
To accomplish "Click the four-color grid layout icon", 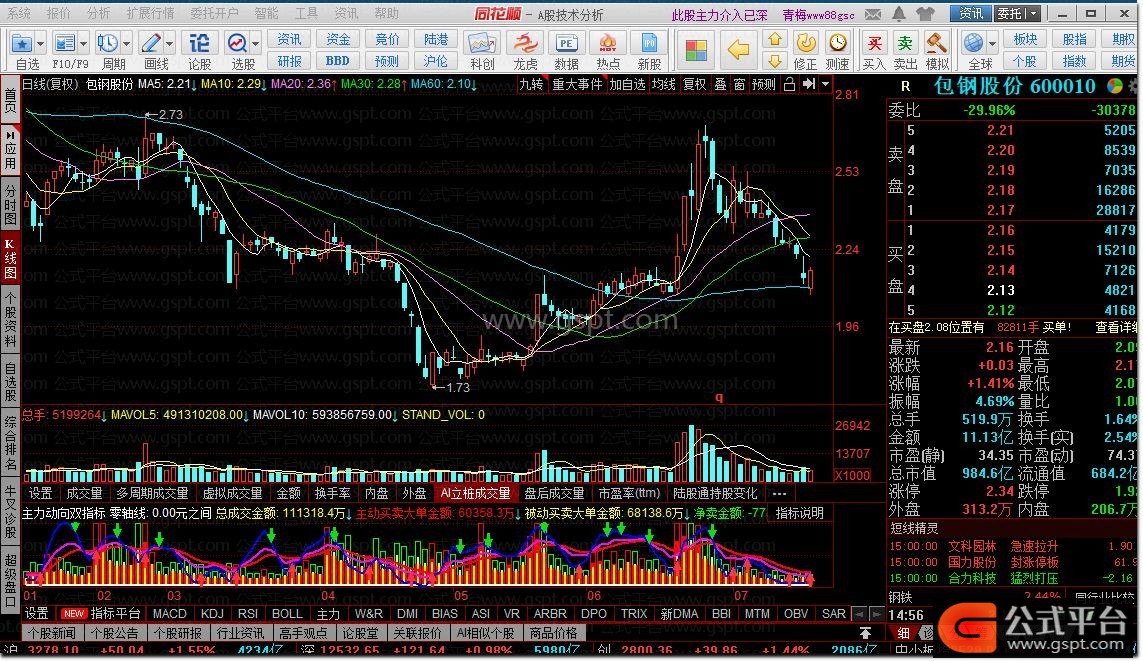I will (x=696, y=50).
